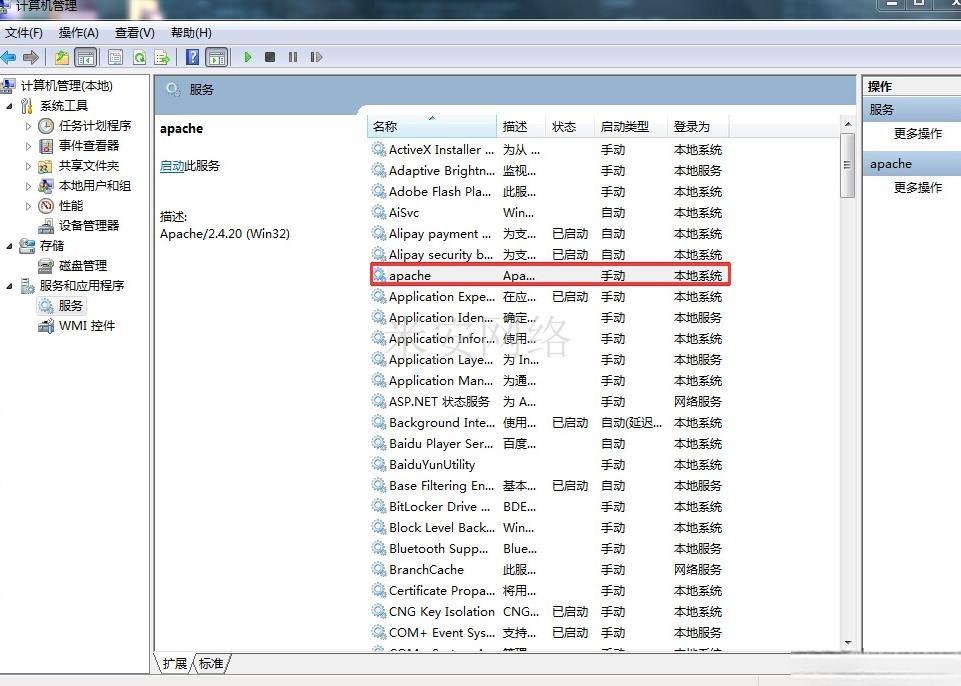Expand the 事件查看器 node
The height and width of the screenshot is (686, 961).
pos(28,147)
